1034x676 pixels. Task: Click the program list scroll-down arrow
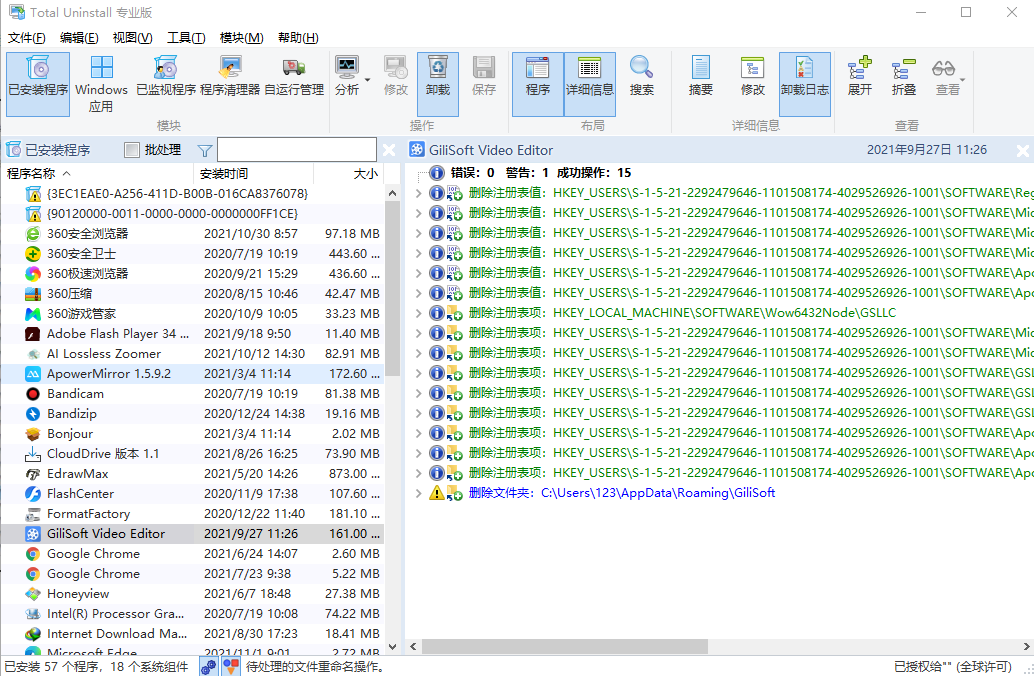pos(392,647)
